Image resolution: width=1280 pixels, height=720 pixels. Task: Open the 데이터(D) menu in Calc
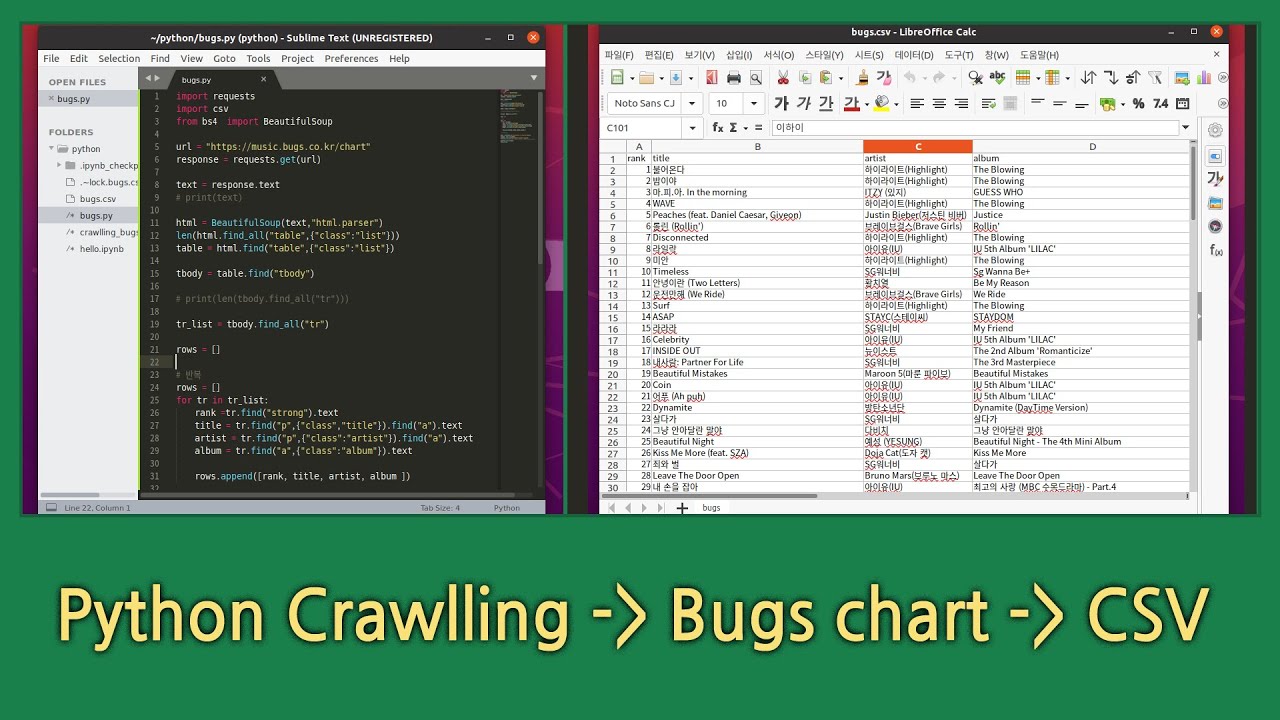pos(914,55)
